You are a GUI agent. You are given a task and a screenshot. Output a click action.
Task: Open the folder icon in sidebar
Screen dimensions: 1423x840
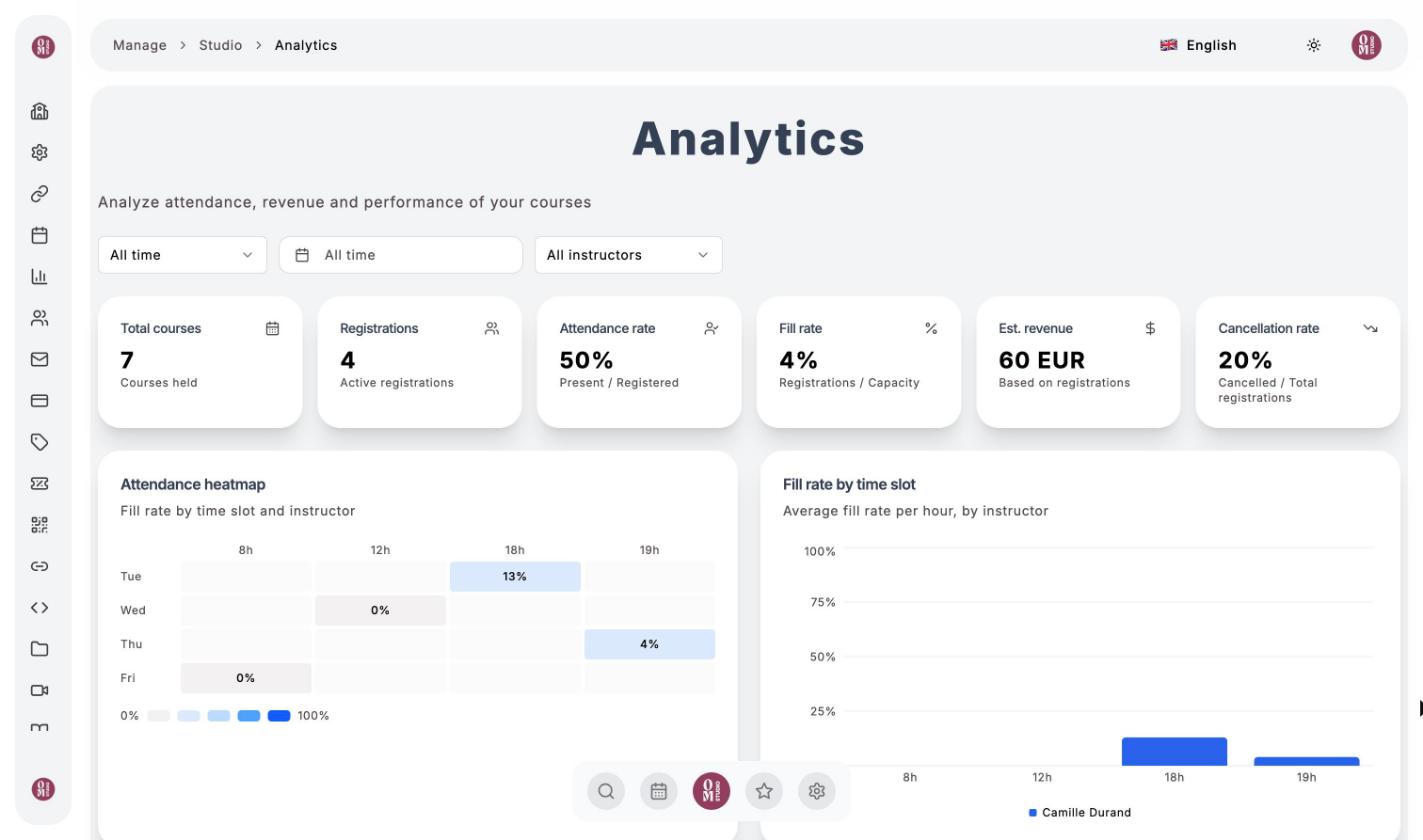pos(39,649)
